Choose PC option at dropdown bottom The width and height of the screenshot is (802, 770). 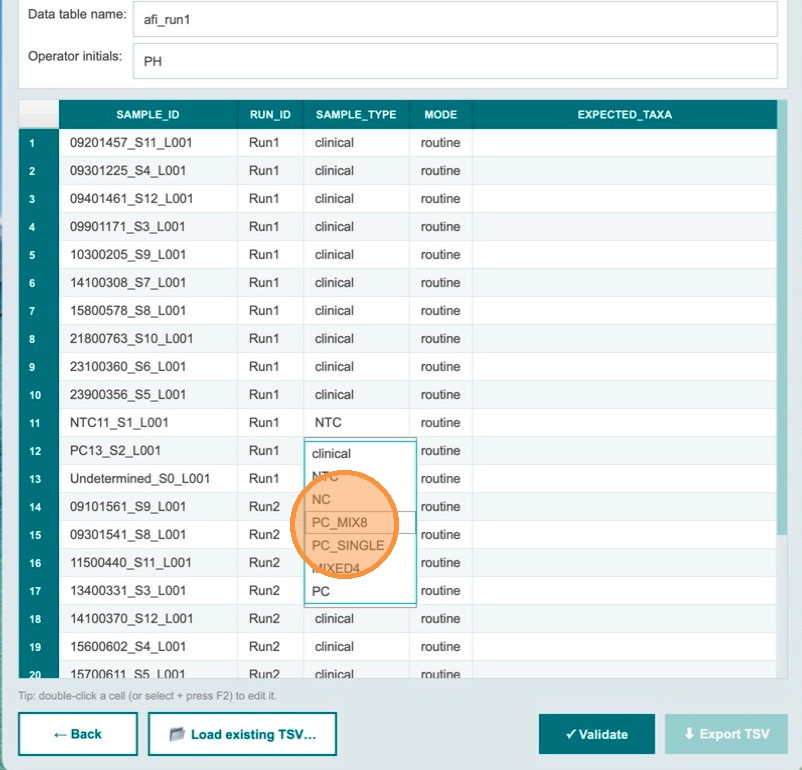coord(360,591)
